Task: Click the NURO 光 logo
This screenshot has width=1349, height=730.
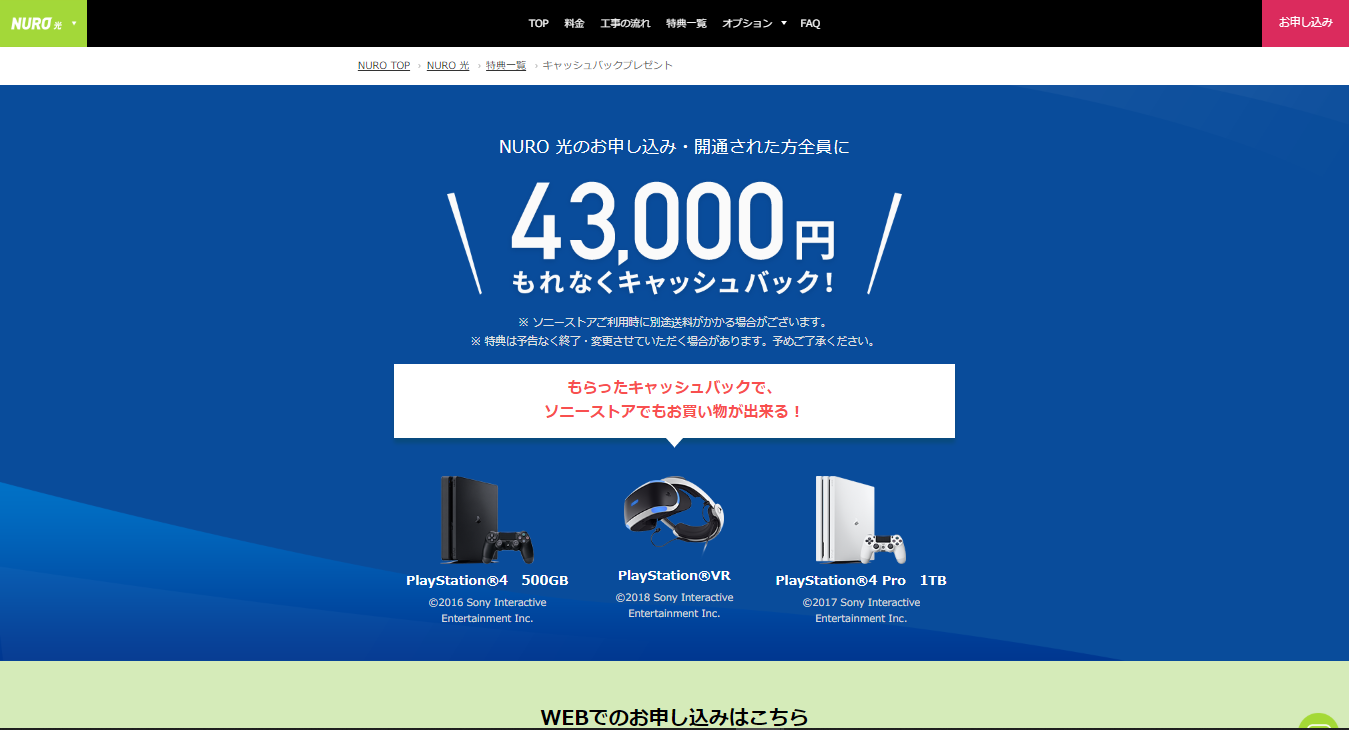Action: coord(36,23)
